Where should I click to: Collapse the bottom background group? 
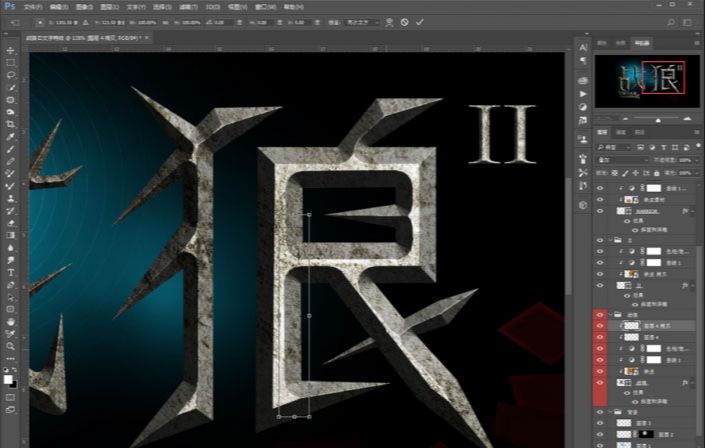610,412
